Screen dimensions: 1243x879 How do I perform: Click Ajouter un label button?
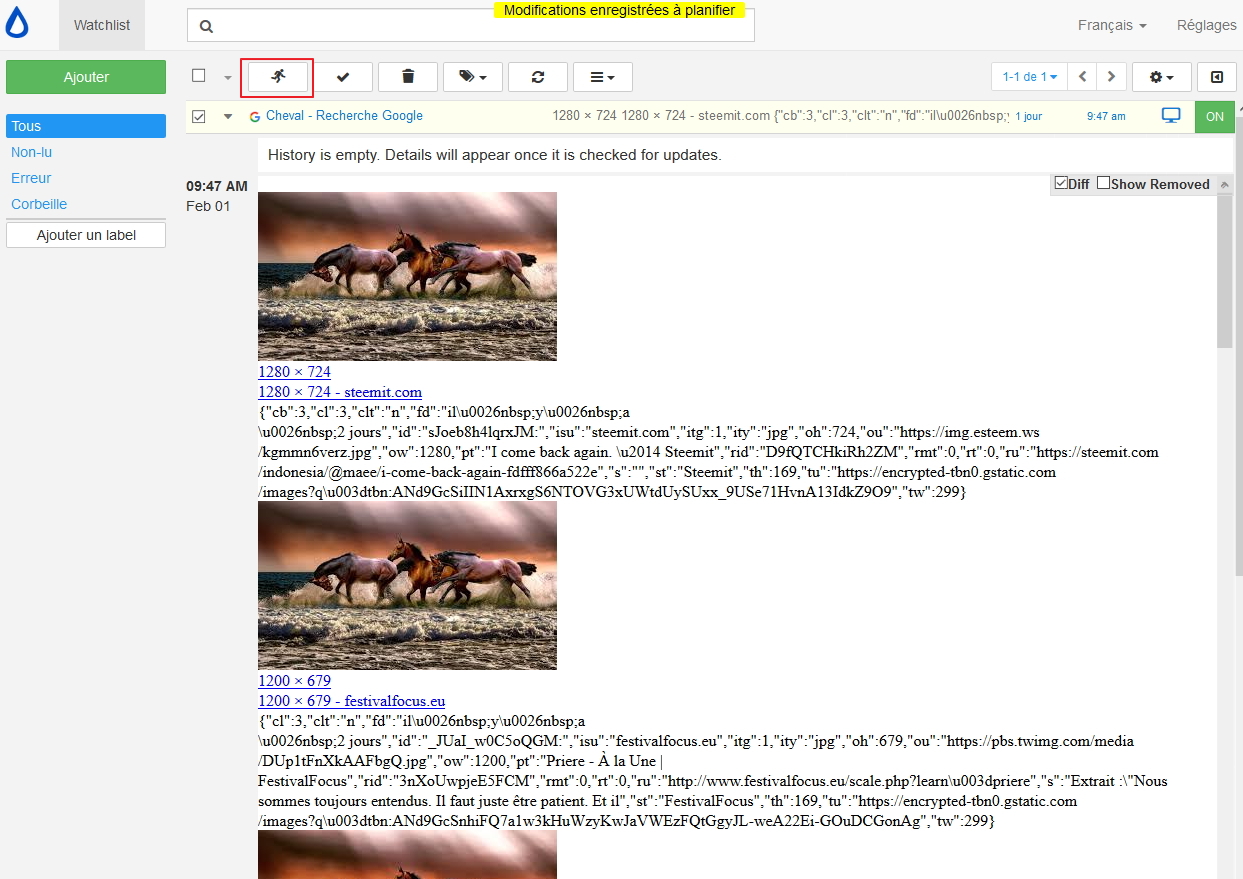click(x=86, y=235)
